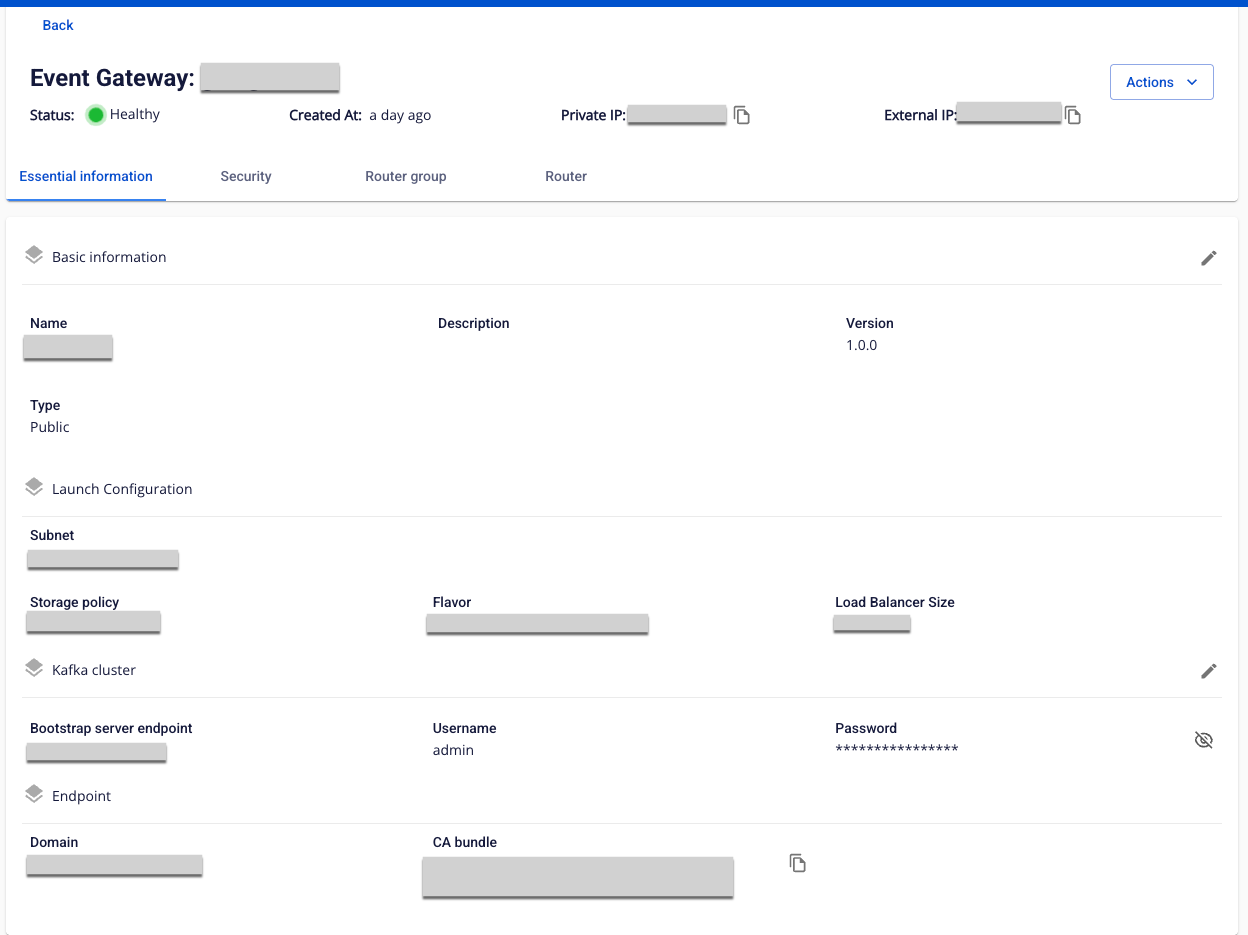1248x935 pixels.
Task: Click the Basic information layers icon
Action: (34, 256)
